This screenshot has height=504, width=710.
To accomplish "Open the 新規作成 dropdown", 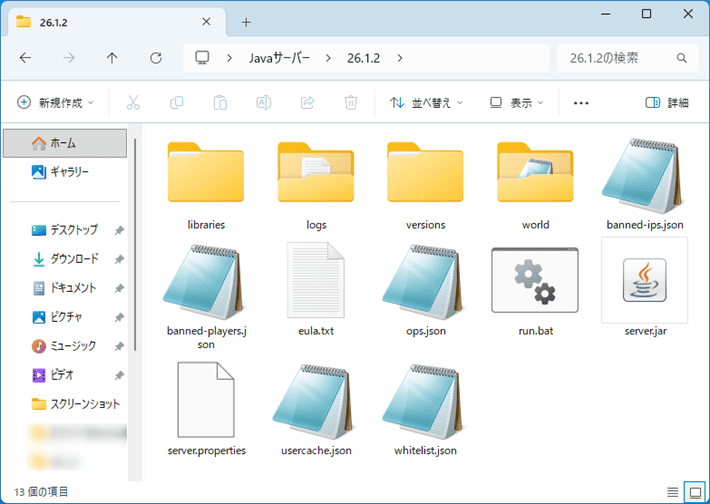I will (x=55, y=103).
